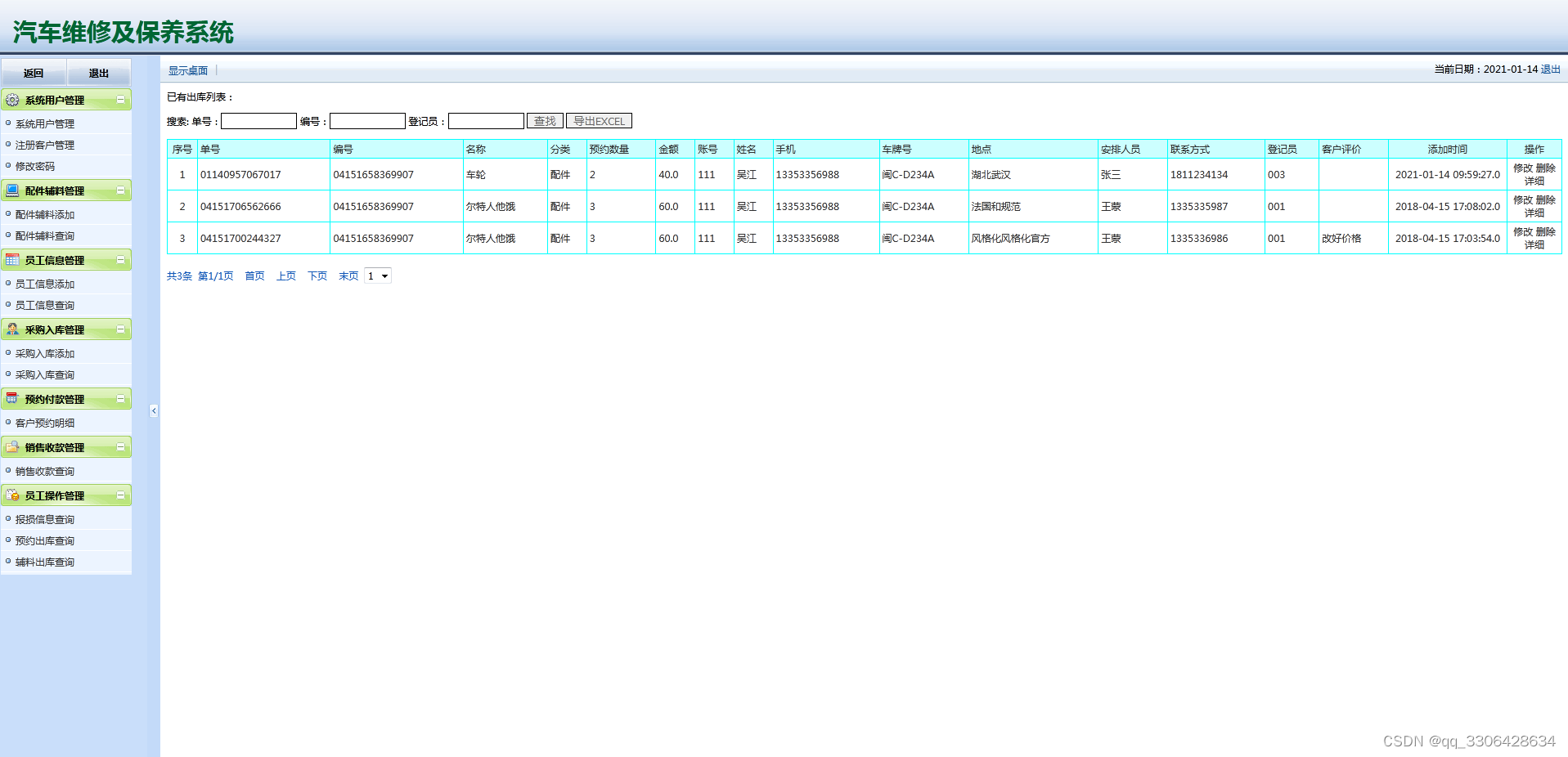Click the 导出EXCEL button
This screenshot has width=1568, height=757.
click(599, 121)
